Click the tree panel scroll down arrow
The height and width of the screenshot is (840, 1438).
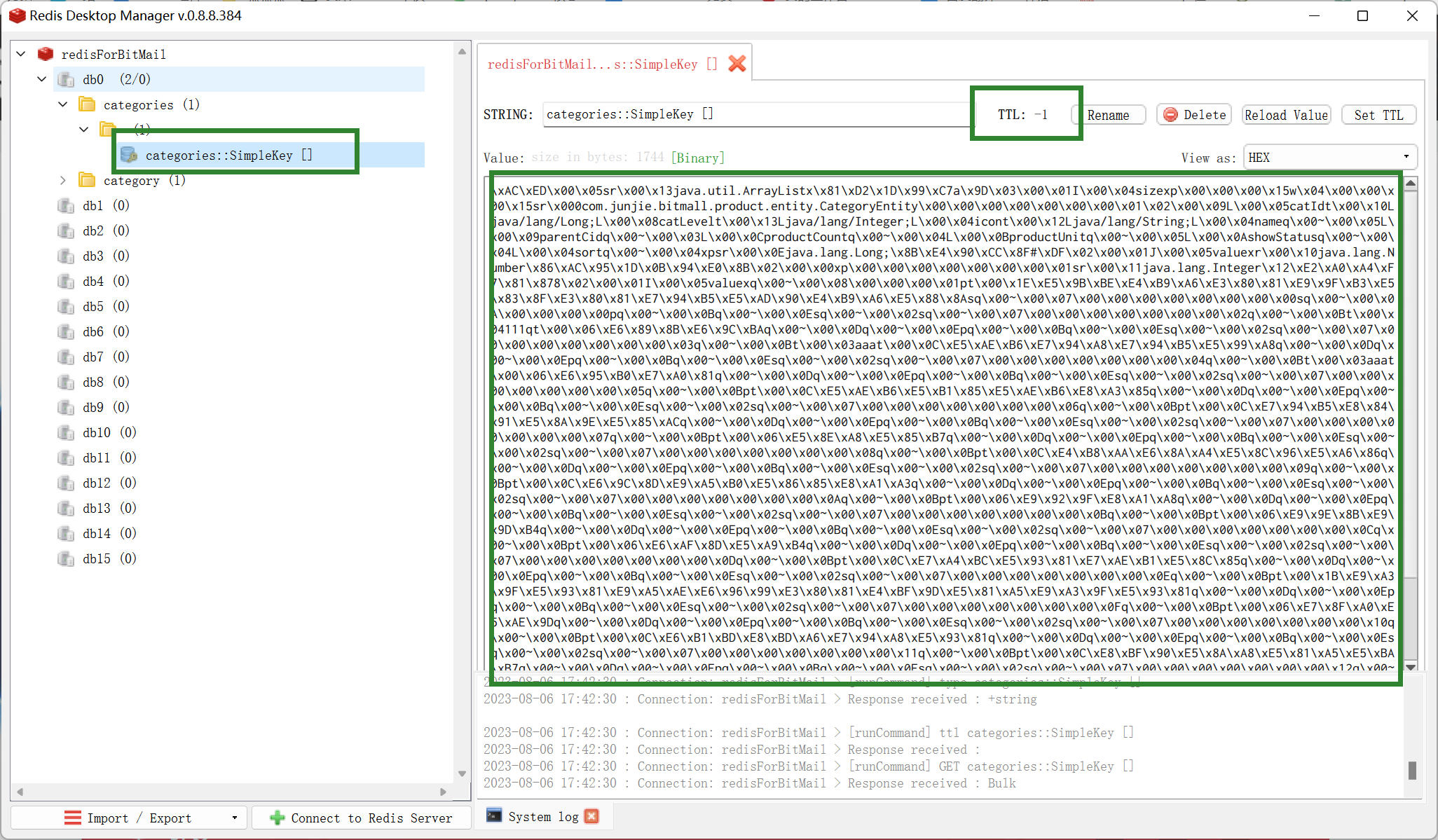point(462,774)
